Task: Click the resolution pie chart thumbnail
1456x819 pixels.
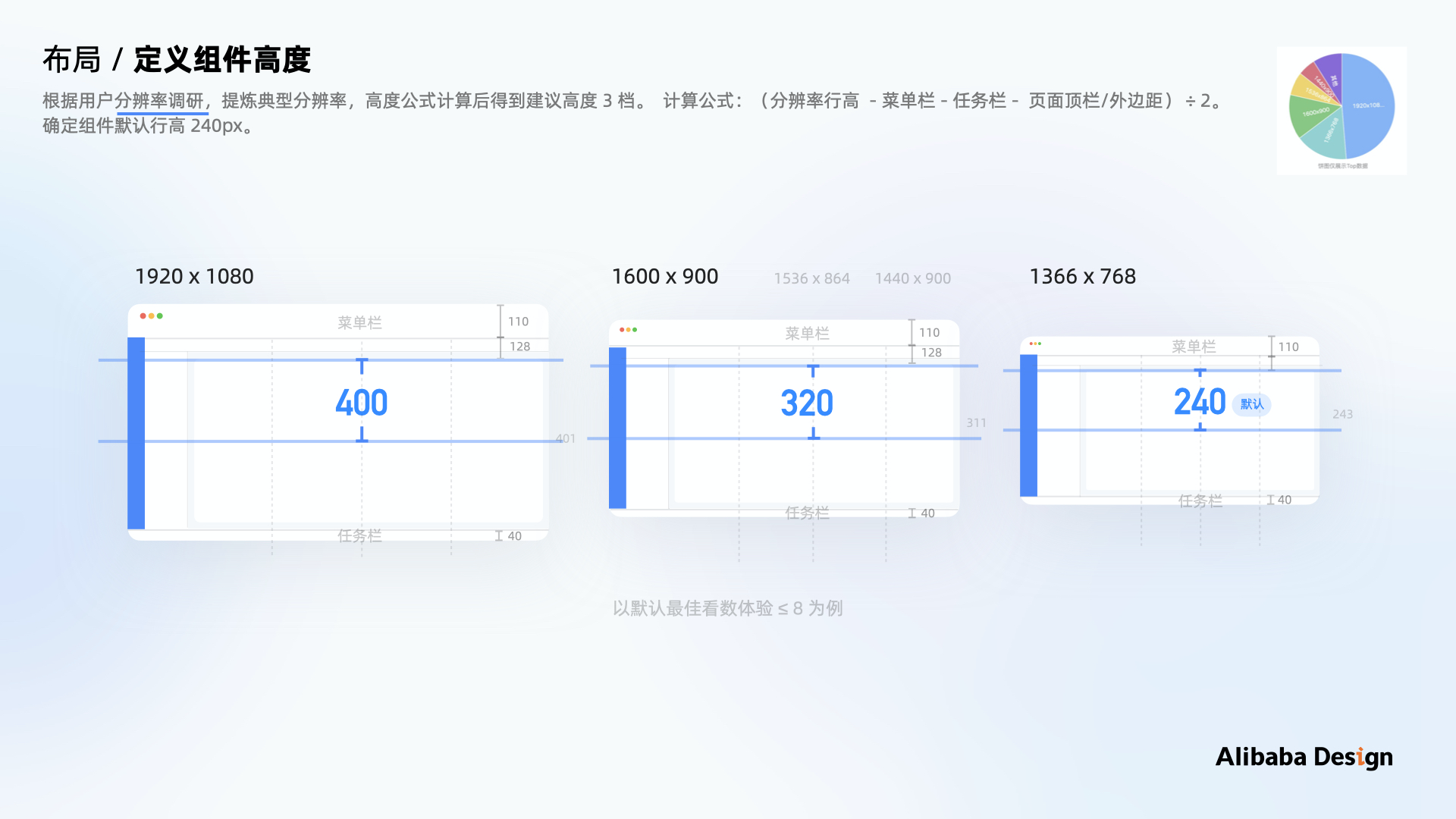Action: pos(1341,111)
